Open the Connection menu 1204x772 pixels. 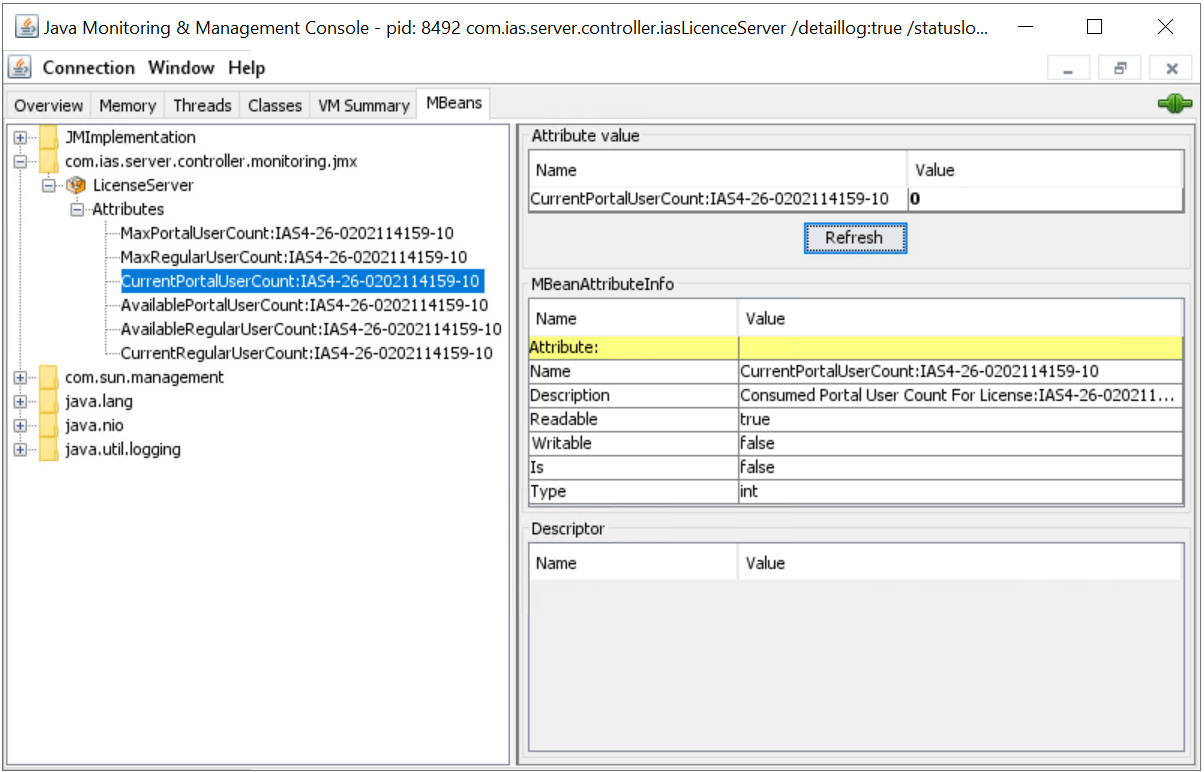click(88, 68)
